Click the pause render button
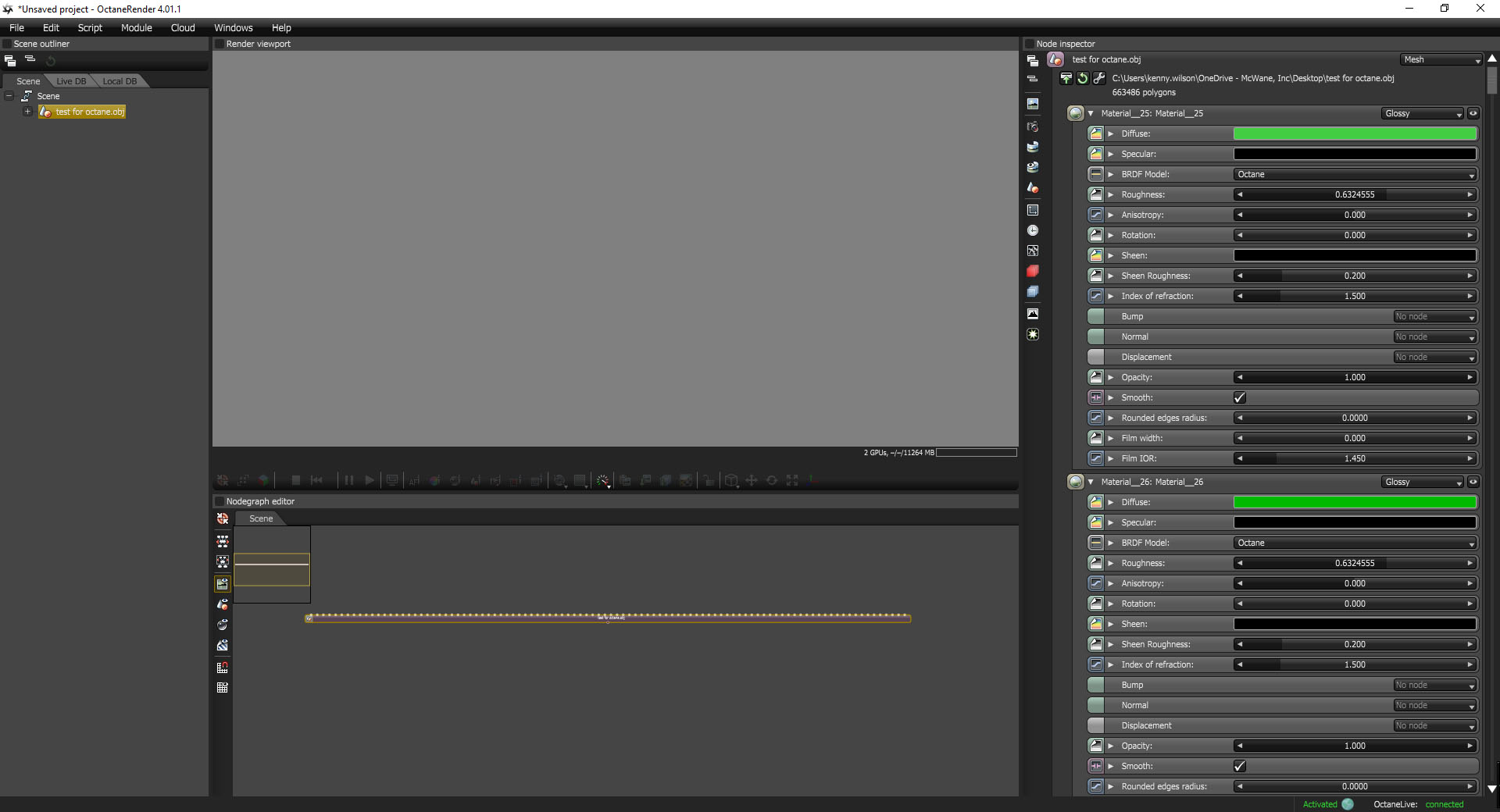The height and width of the screenshot is (812, 1500). [349, 480]
